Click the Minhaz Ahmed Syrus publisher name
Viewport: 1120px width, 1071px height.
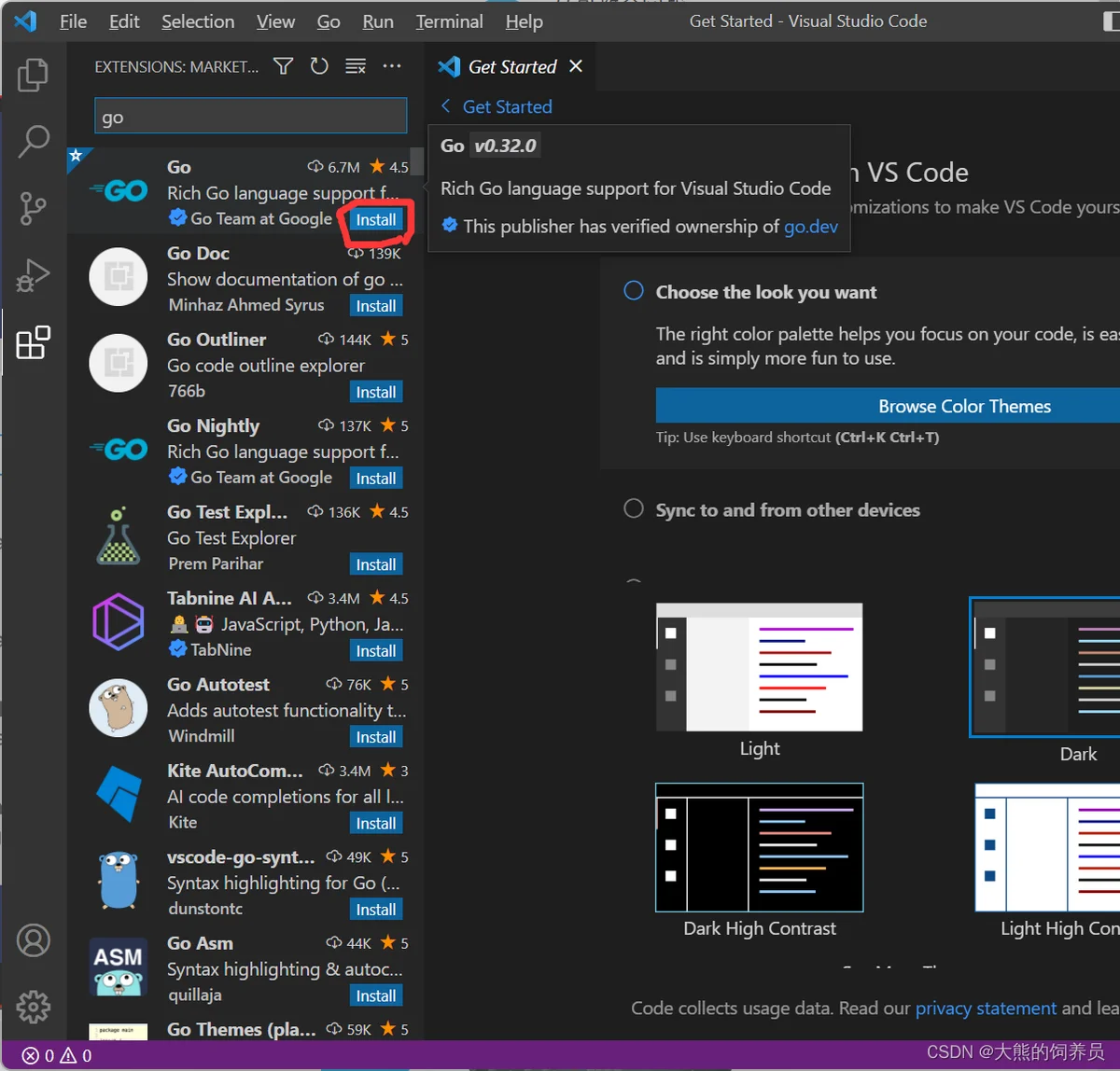coord(246,305)
